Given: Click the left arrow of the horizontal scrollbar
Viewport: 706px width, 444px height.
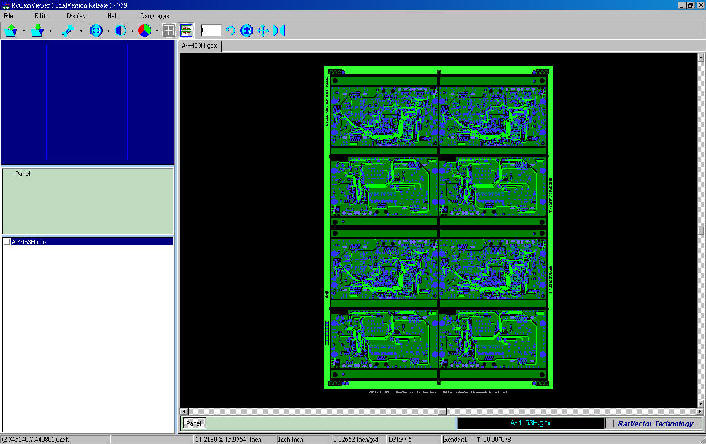Looking at the screenshot, I should 184,412.
